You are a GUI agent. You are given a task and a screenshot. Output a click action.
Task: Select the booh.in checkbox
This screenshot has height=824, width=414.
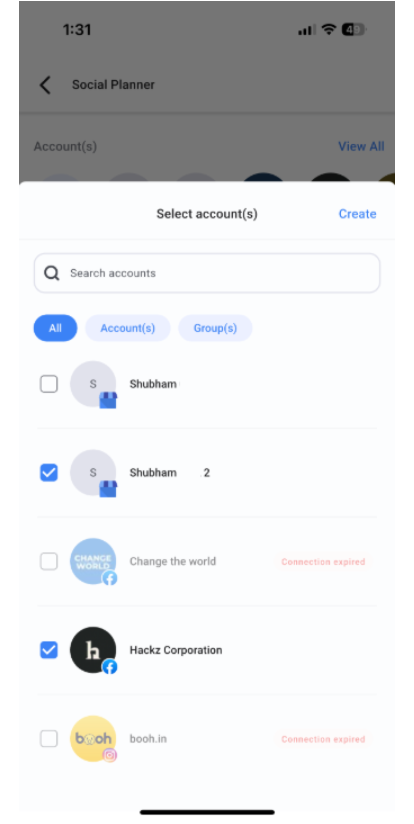[x=49, y=739]
